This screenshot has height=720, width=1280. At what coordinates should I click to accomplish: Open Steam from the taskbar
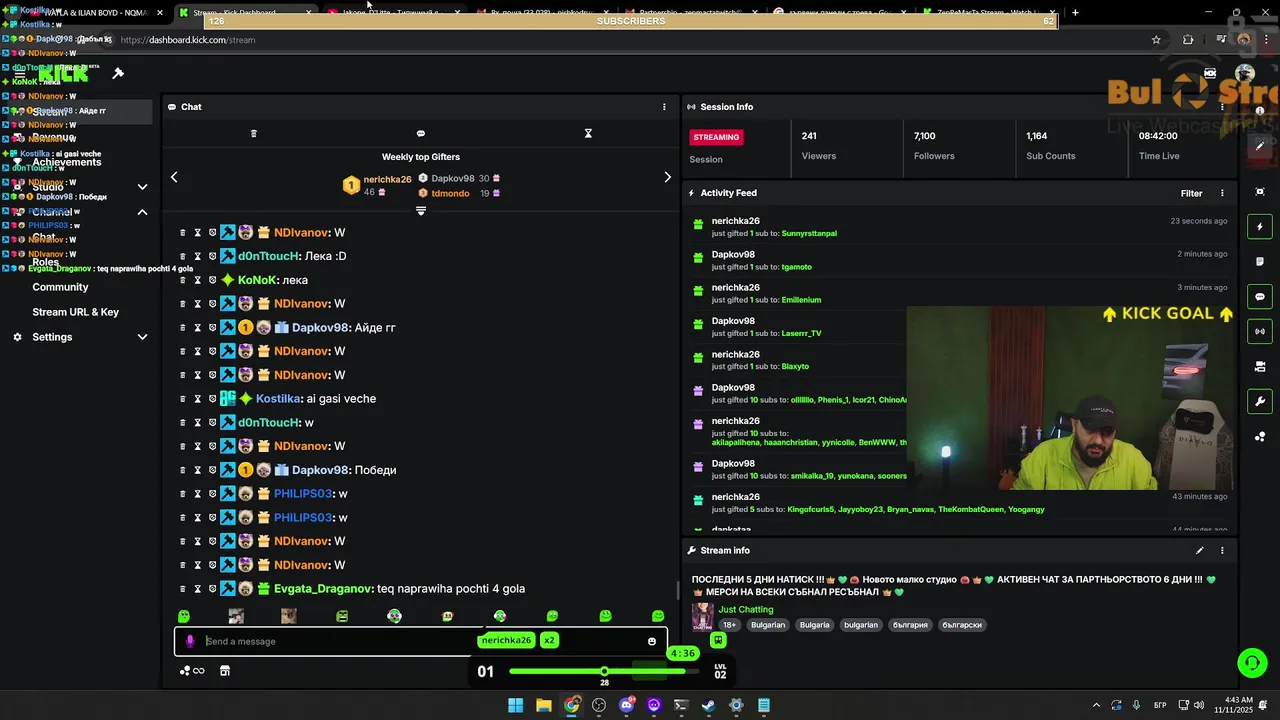pyautogui.click(x=708, y=705)
